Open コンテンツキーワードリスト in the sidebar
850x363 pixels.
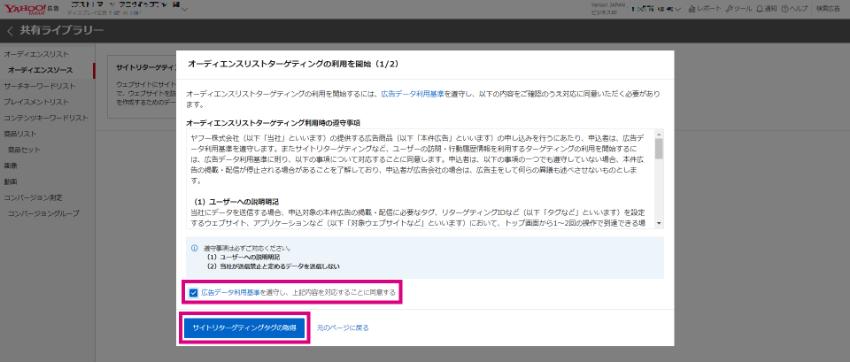tap(46, 118)
